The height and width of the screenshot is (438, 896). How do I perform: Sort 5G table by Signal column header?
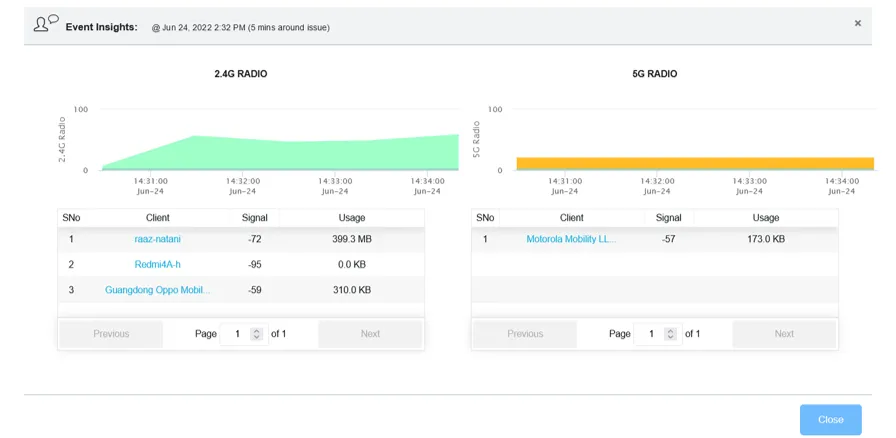[669, 218]
